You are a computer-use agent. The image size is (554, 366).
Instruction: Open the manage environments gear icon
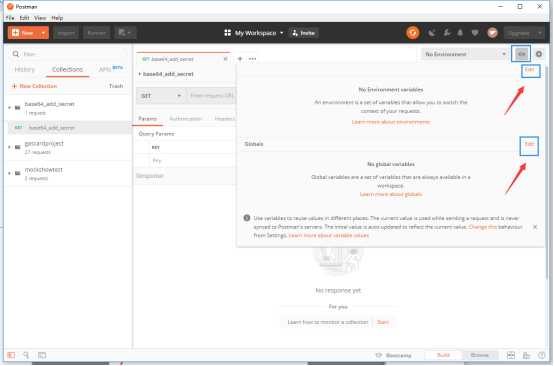[x=539, y=54]
